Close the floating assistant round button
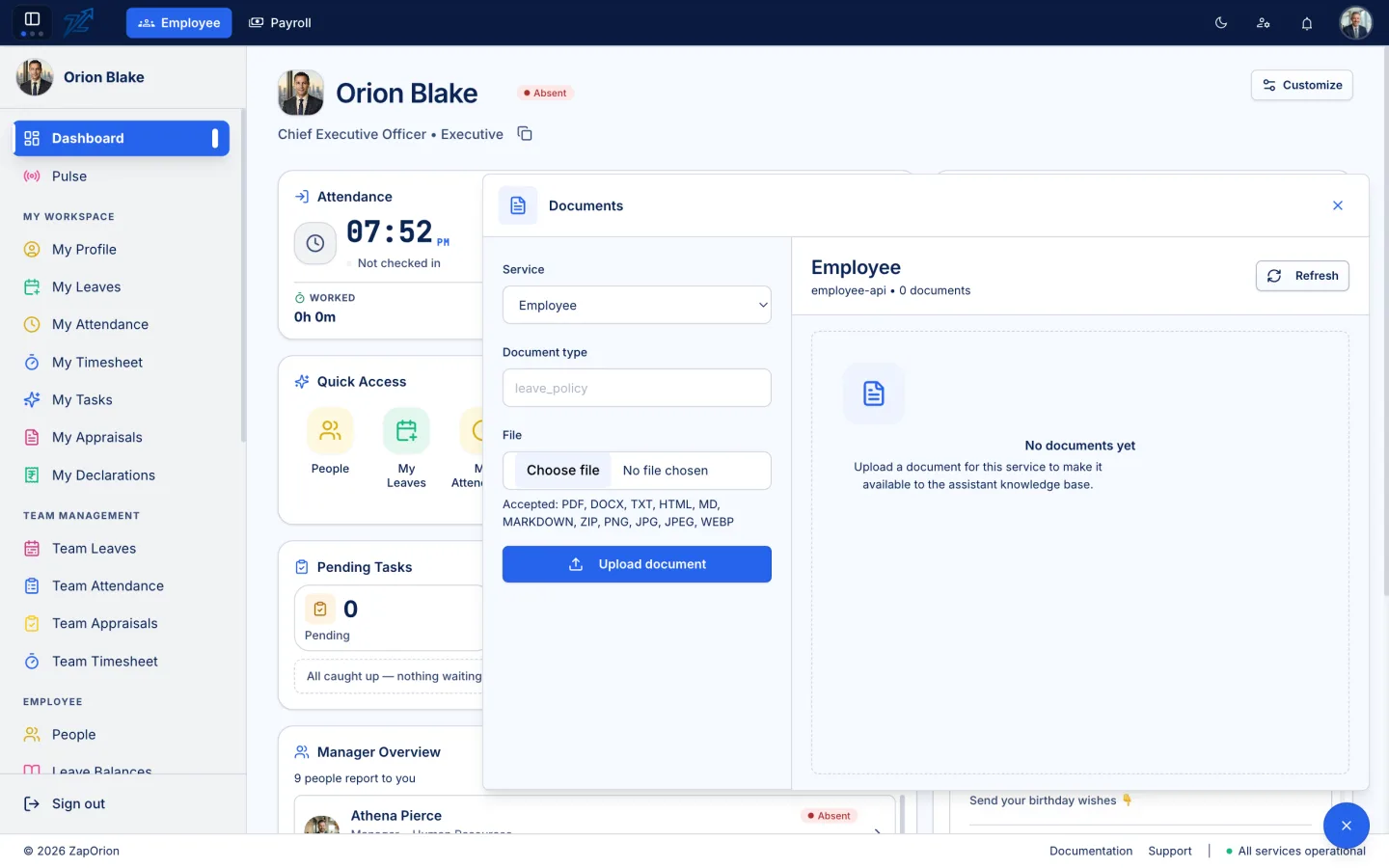 pyautogui.click(x=1347, y=826)
